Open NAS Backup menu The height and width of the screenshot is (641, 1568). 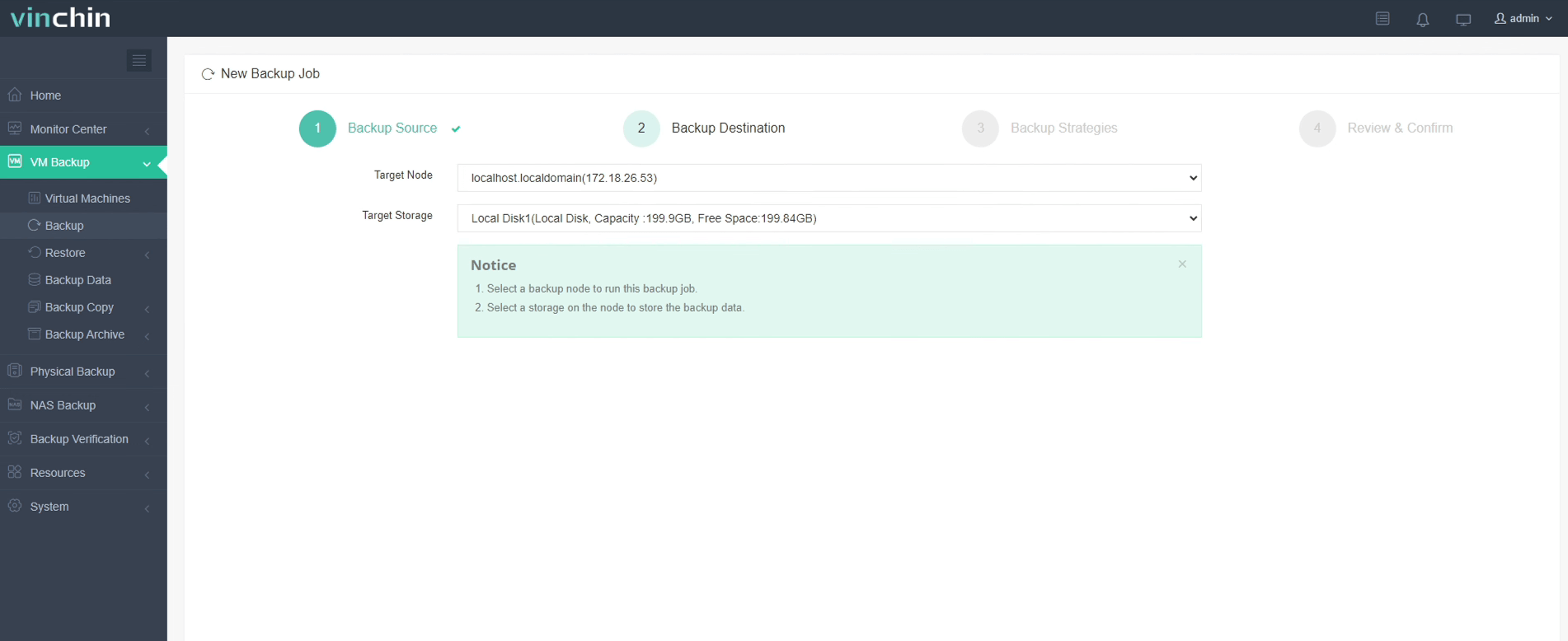coord(83,405)
